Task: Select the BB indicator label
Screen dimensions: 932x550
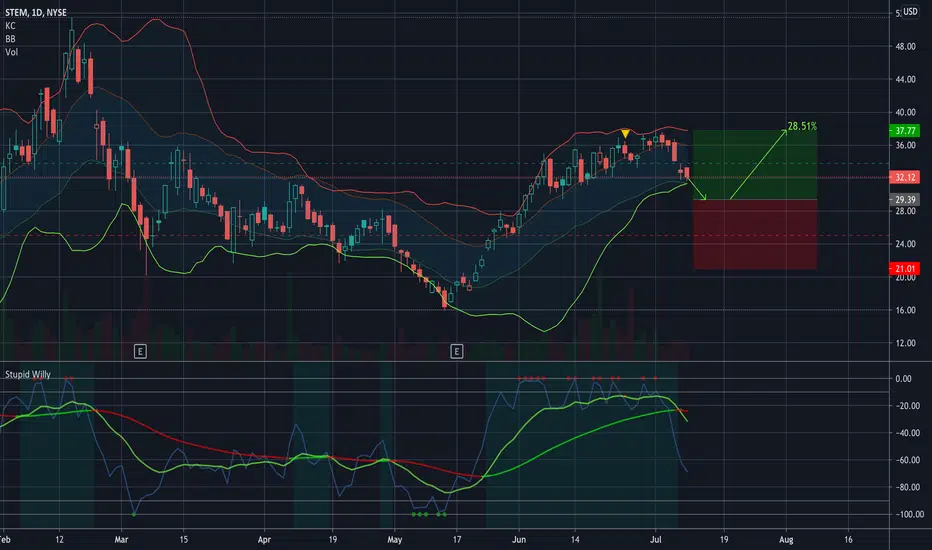Action: click(x=10, y=39)
